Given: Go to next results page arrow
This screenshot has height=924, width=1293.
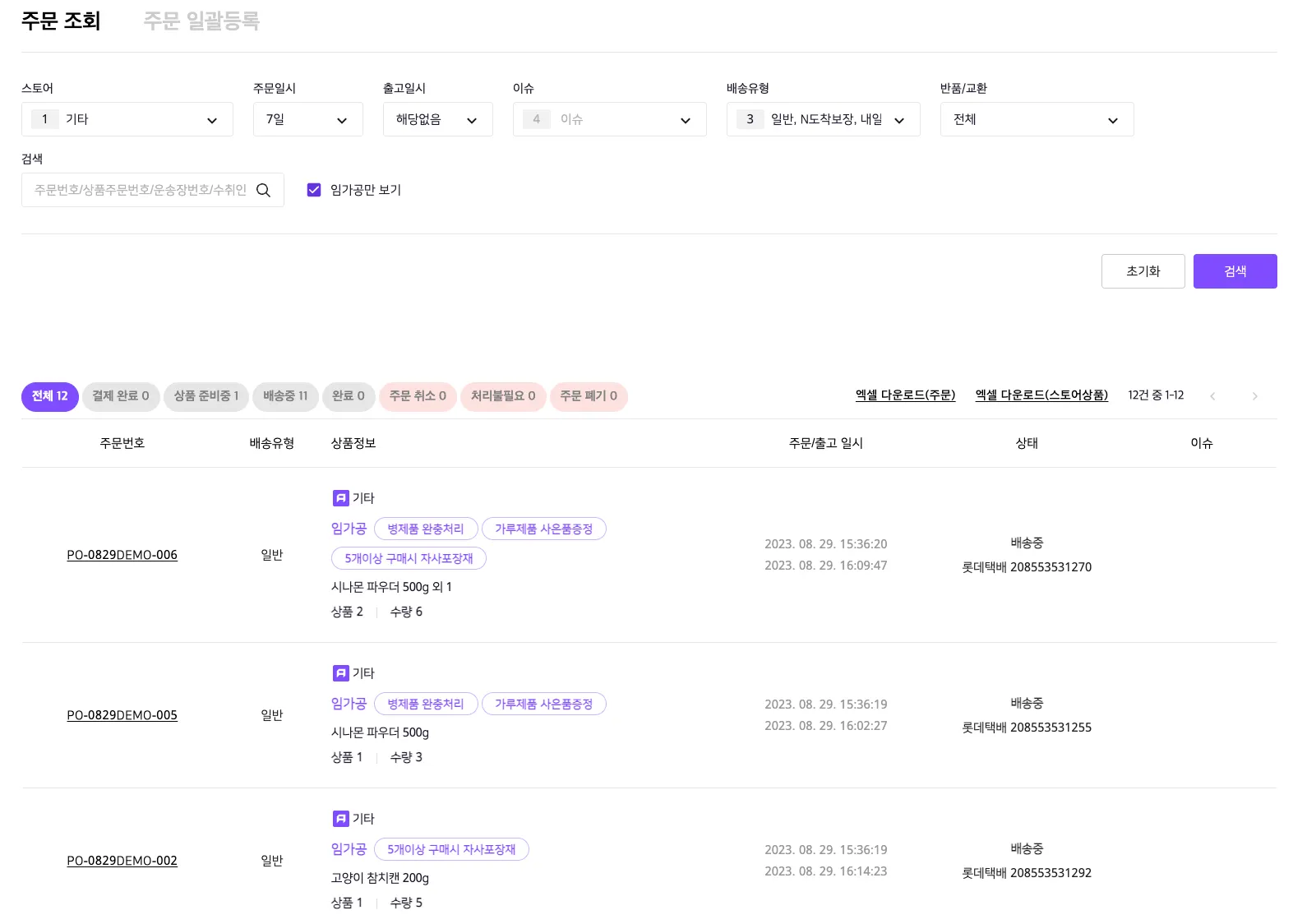Looking at the screenshot, I should pos(1254,396).
